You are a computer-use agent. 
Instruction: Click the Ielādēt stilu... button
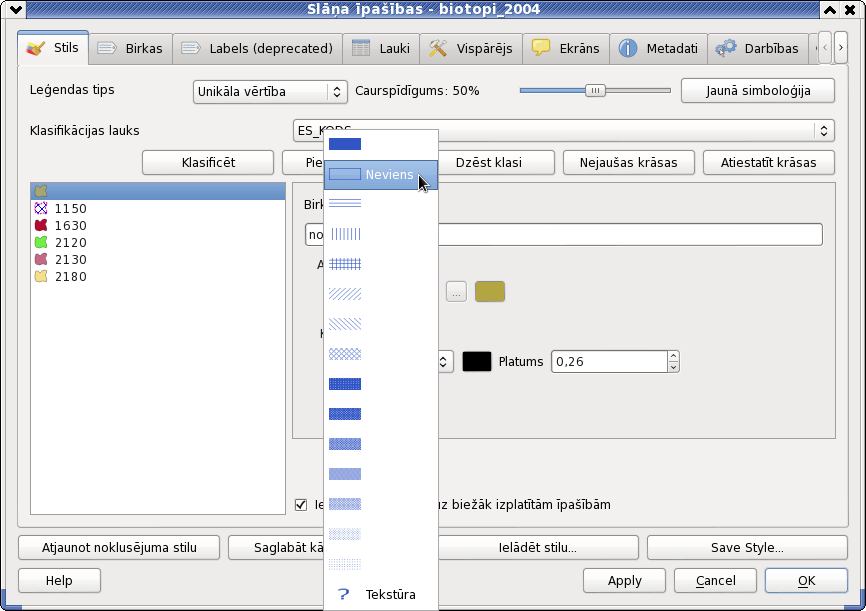click(537, 547)
